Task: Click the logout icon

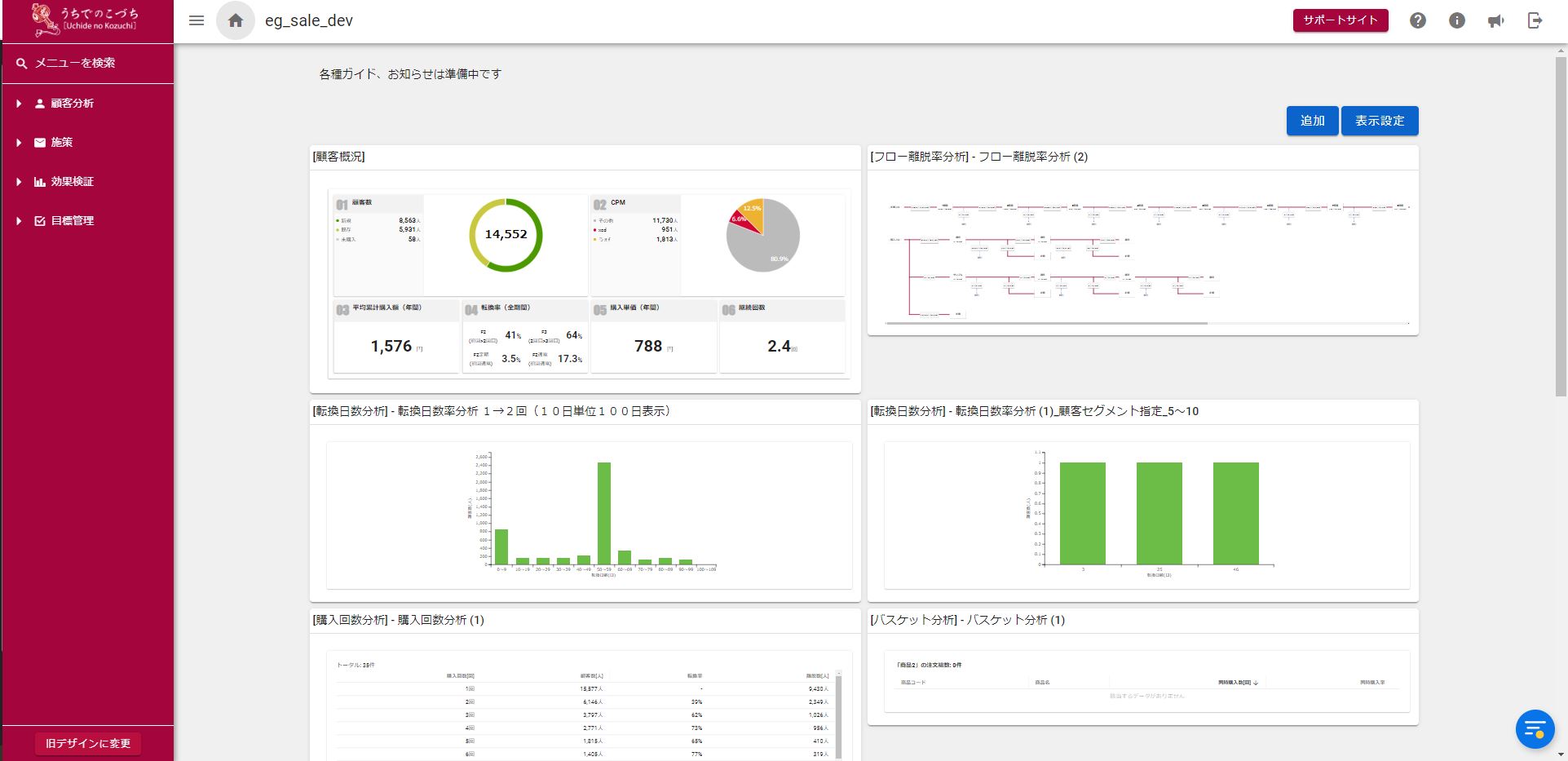Action: 1535,21
